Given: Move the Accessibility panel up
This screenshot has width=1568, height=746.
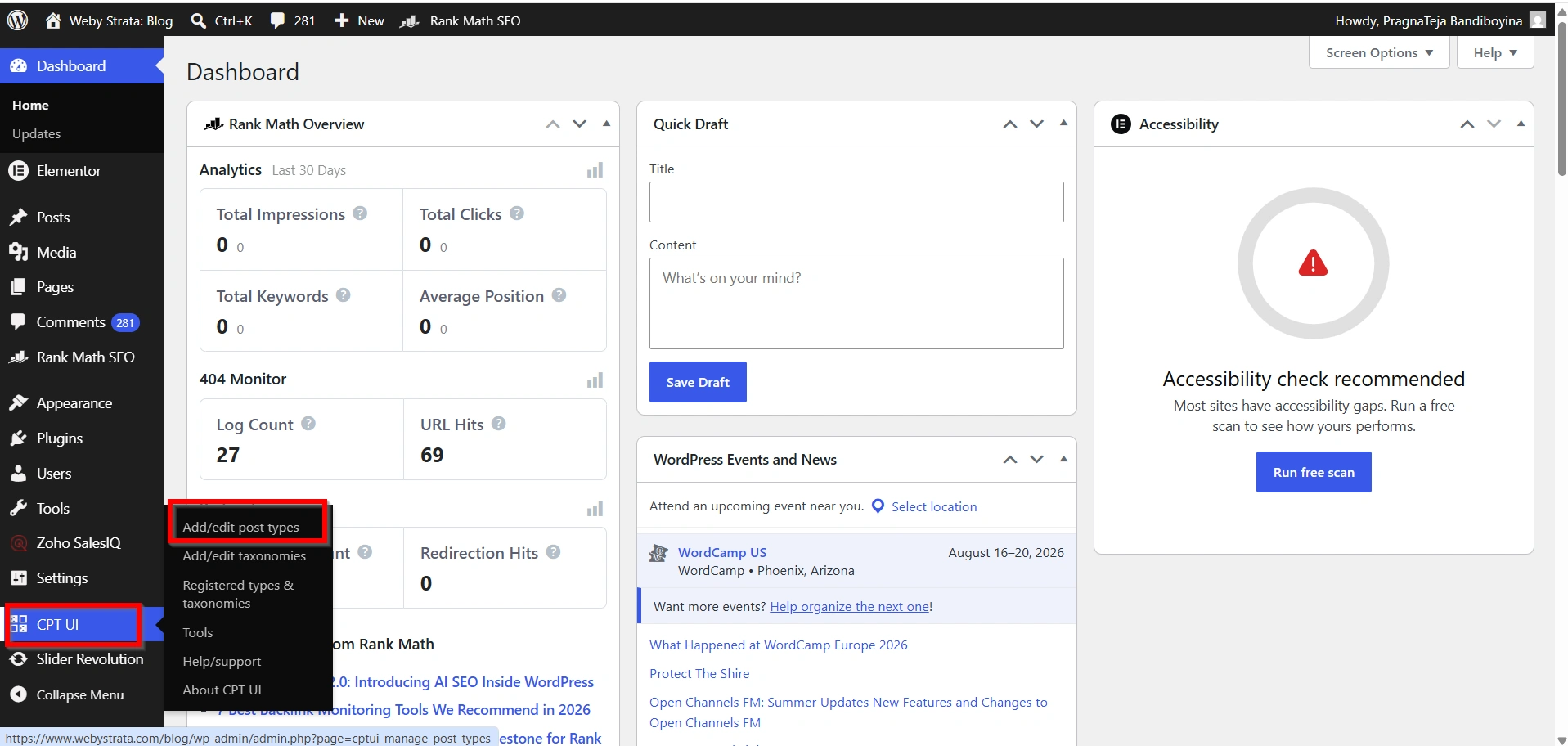Looking at the screenshot, I should click(1467, 124).
